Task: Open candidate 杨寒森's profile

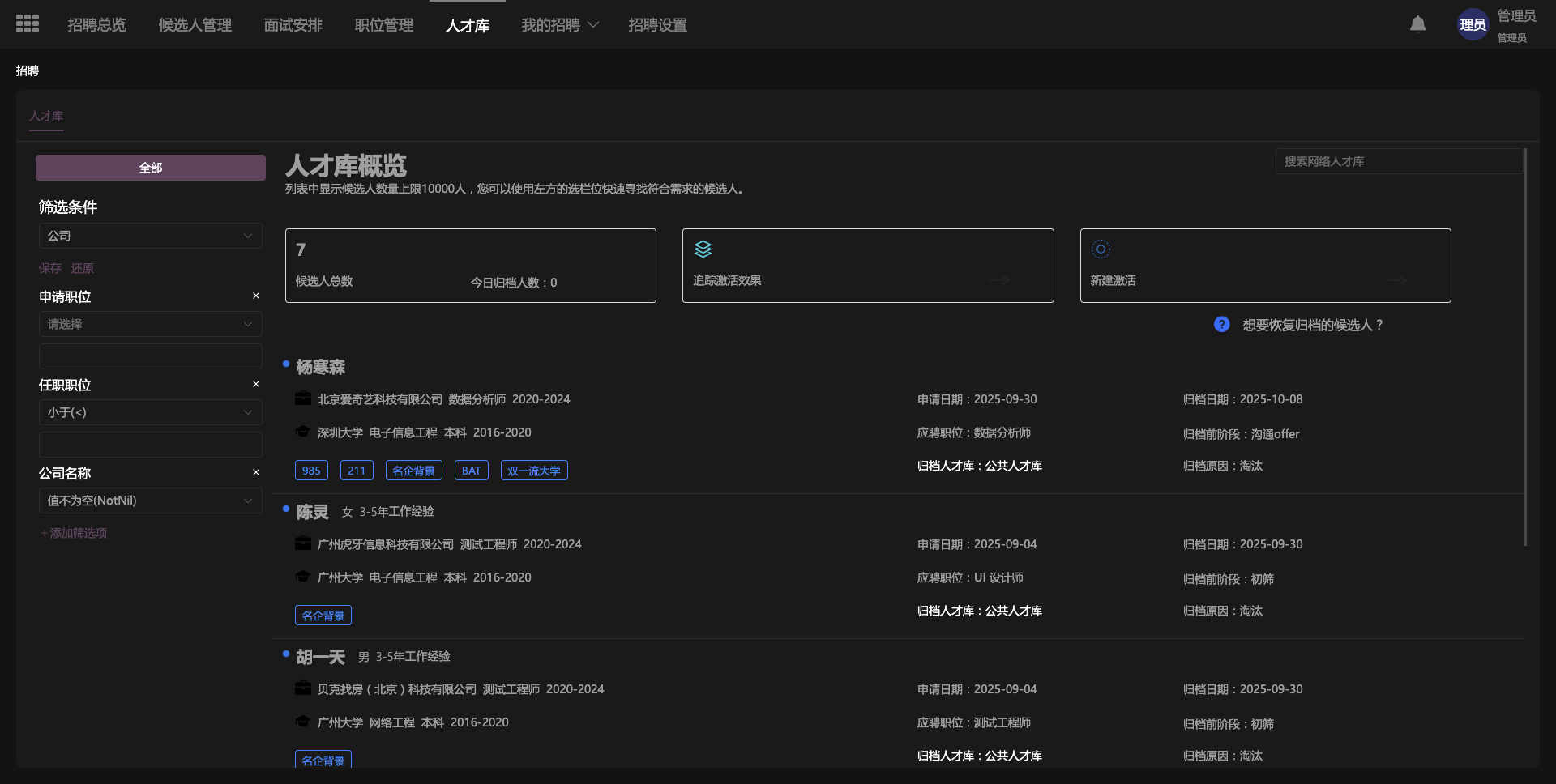Action: point(321,368)
